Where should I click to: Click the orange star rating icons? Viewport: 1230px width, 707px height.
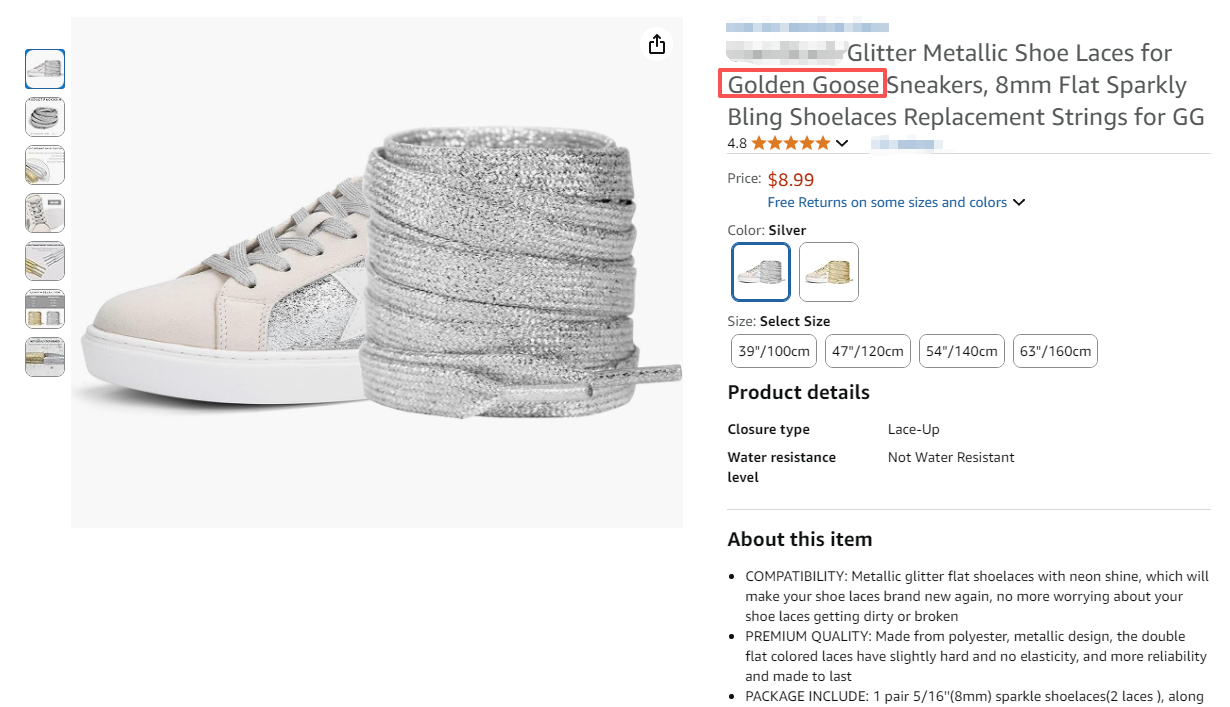tap(790, 143)
